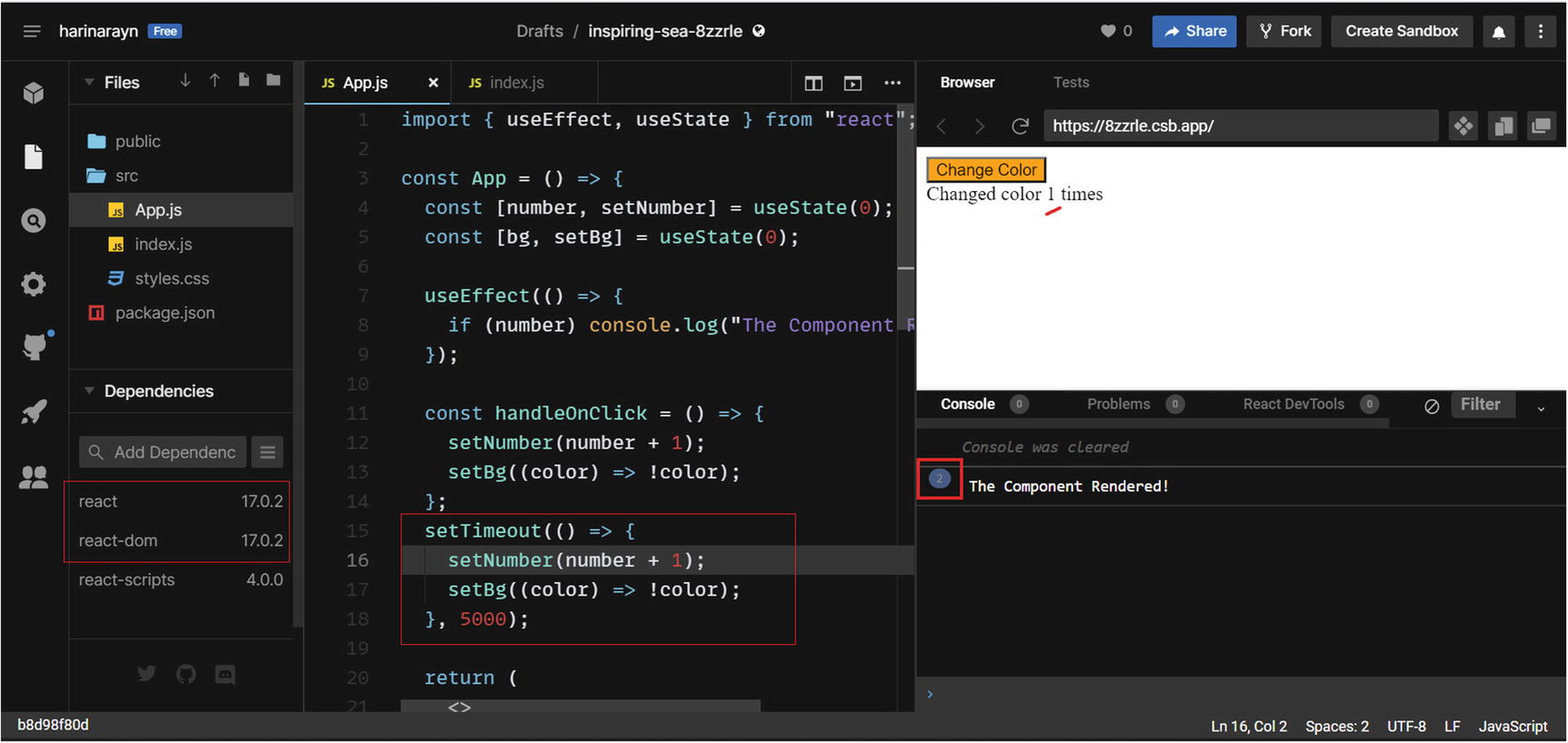The image size is (1568, 743).
Task: Collapse the Dependencies section
Action: [89, 391]
